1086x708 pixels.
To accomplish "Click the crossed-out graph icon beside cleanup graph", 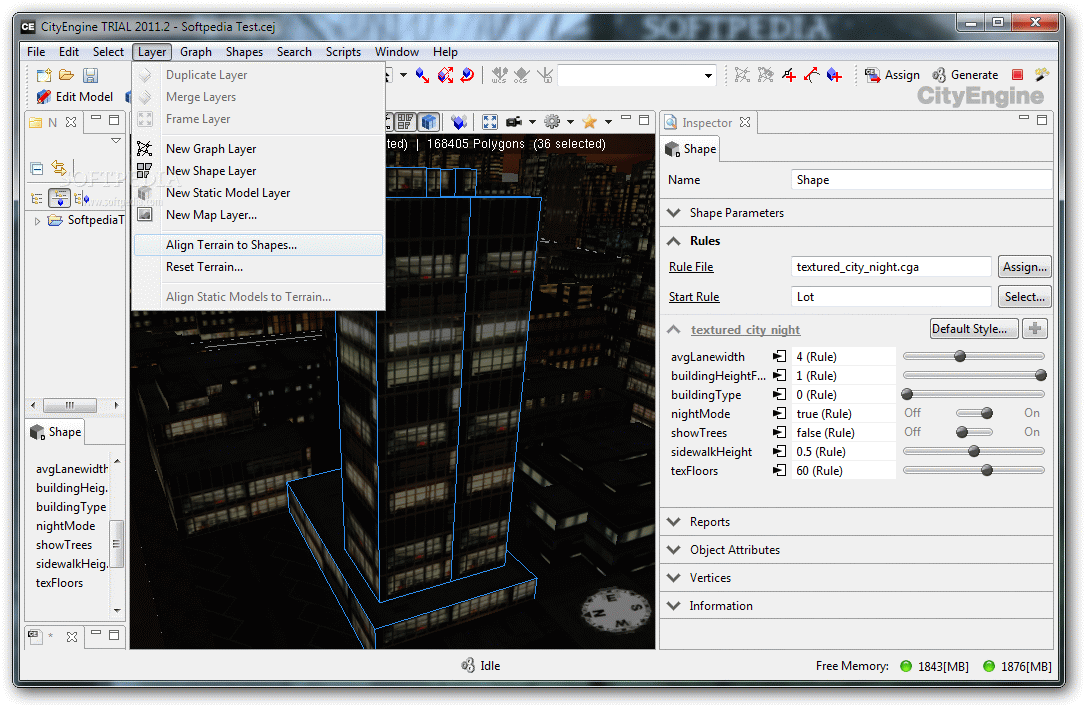I will [765, 75].
